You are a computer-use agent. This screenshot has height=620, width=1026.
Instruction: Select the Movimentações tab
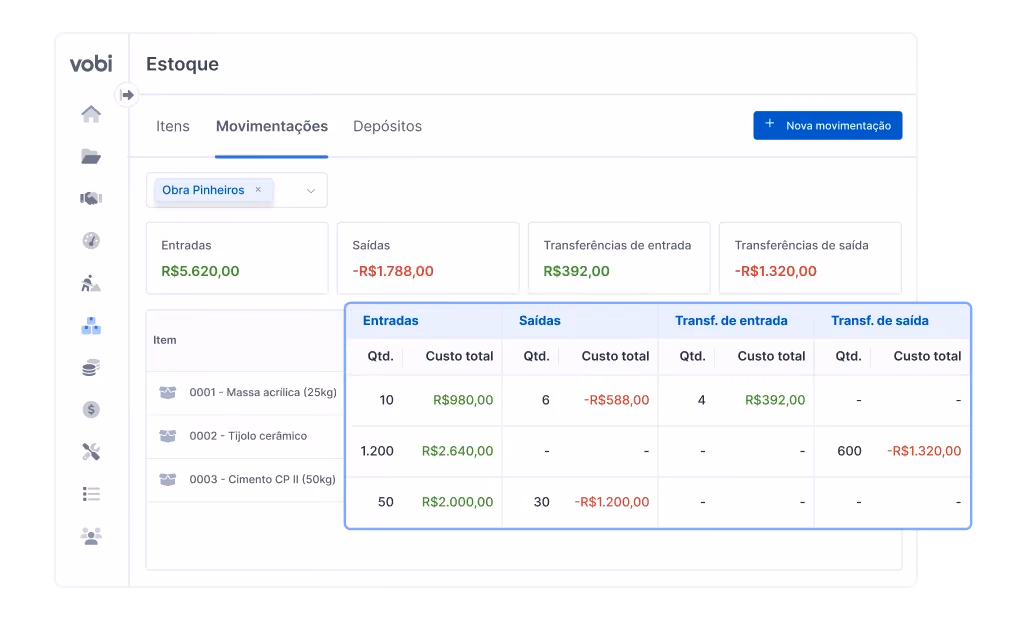point(272,126)
